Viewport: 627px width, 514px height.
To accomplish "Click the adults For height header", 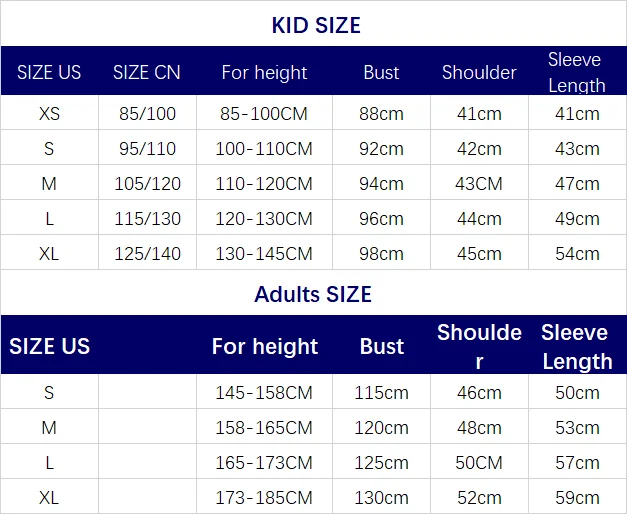I will (264, 346).
